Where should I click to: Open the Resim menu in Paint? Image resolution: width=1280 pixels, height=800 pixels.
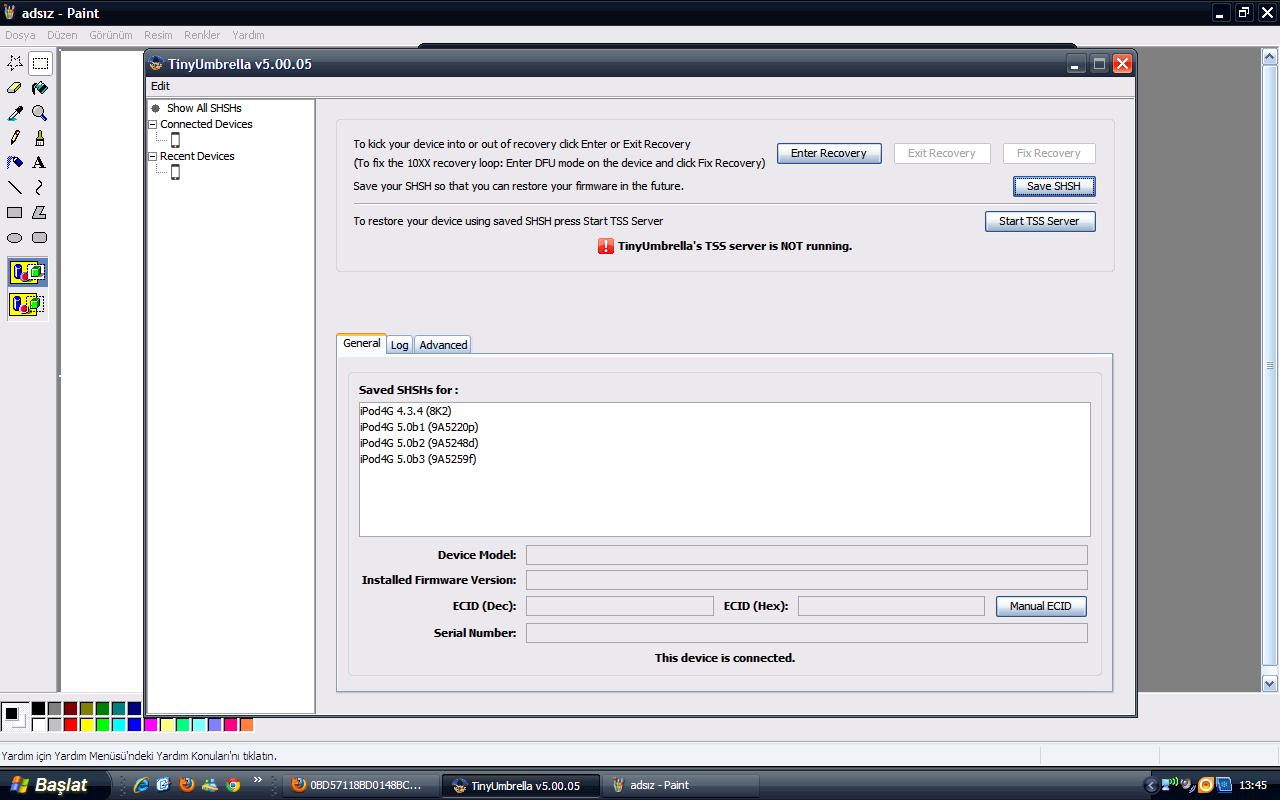click(158, 35)
